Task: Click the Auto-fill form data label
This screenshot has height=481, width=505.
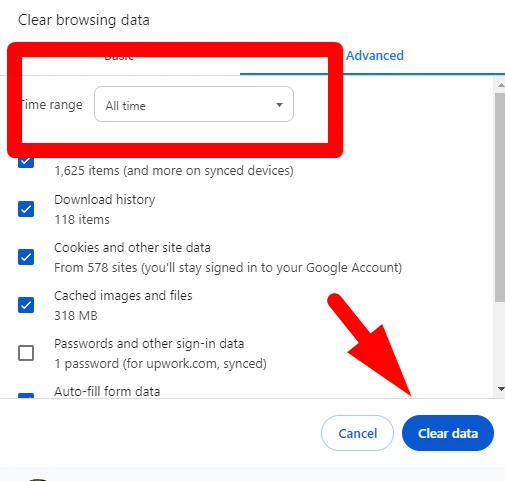Action: (x=107, y=391)
